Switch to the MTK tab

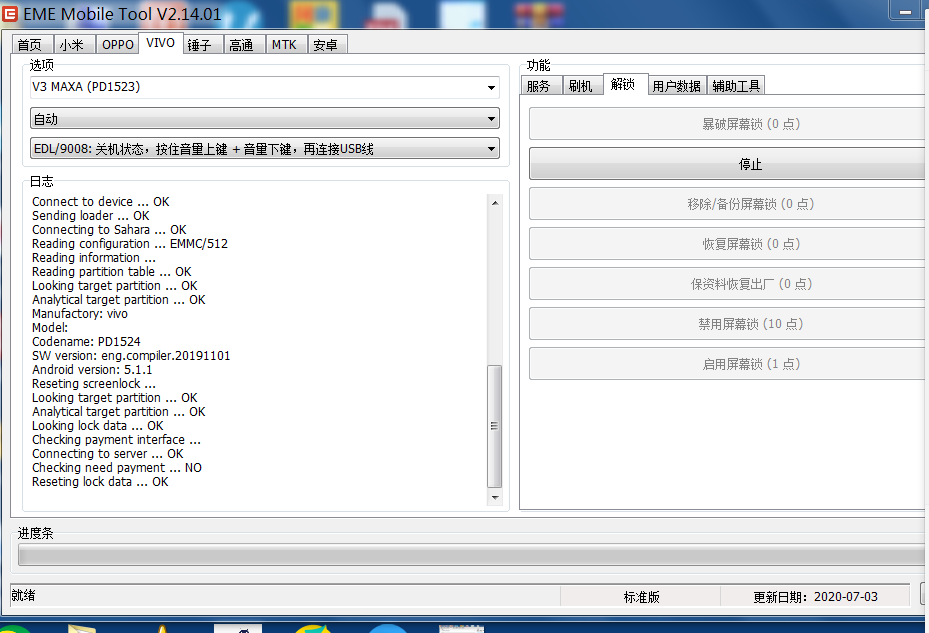[x=286, y=44]
